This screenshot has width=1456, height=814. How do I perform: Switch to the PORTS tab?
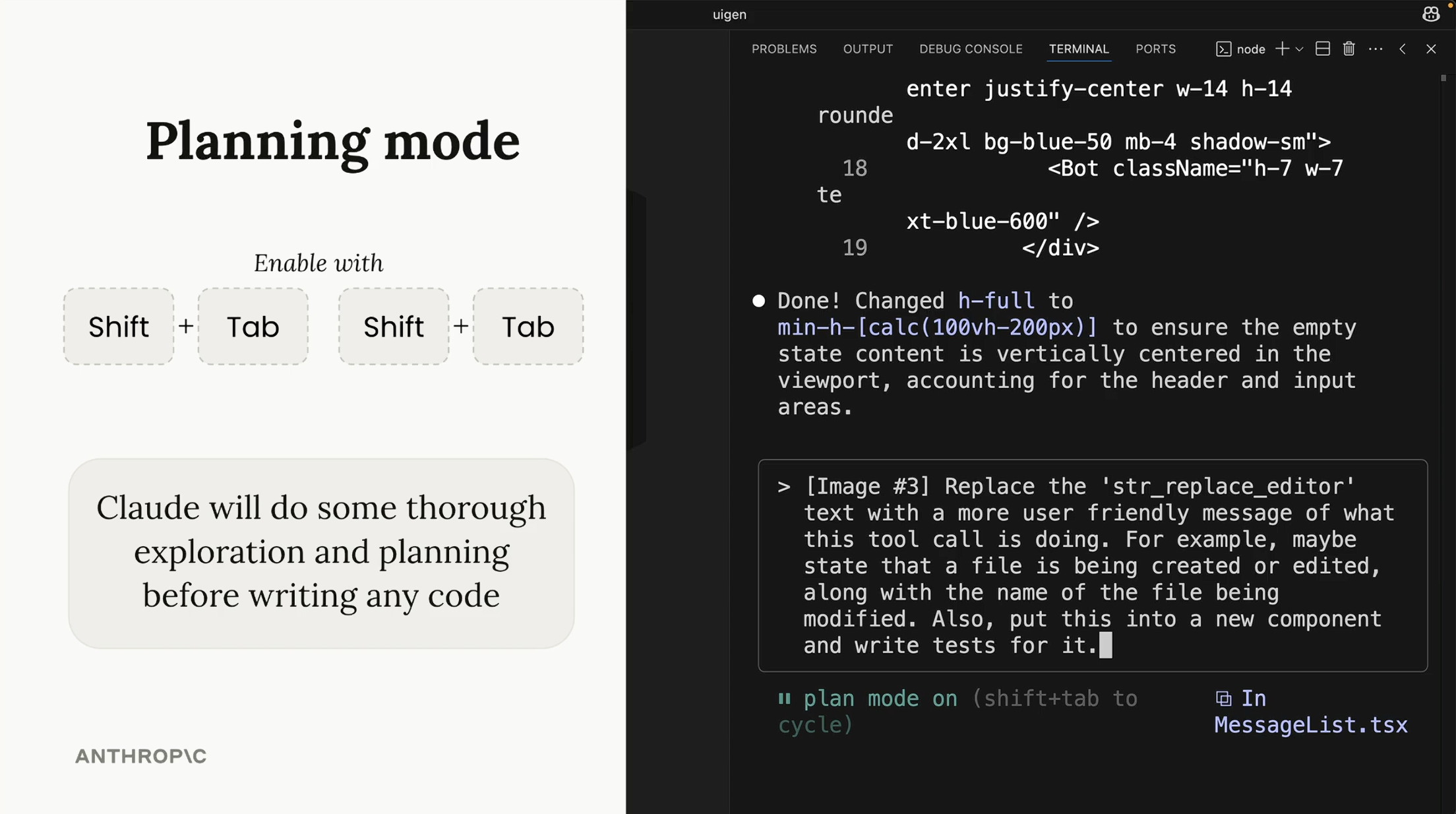(1155, 49)
